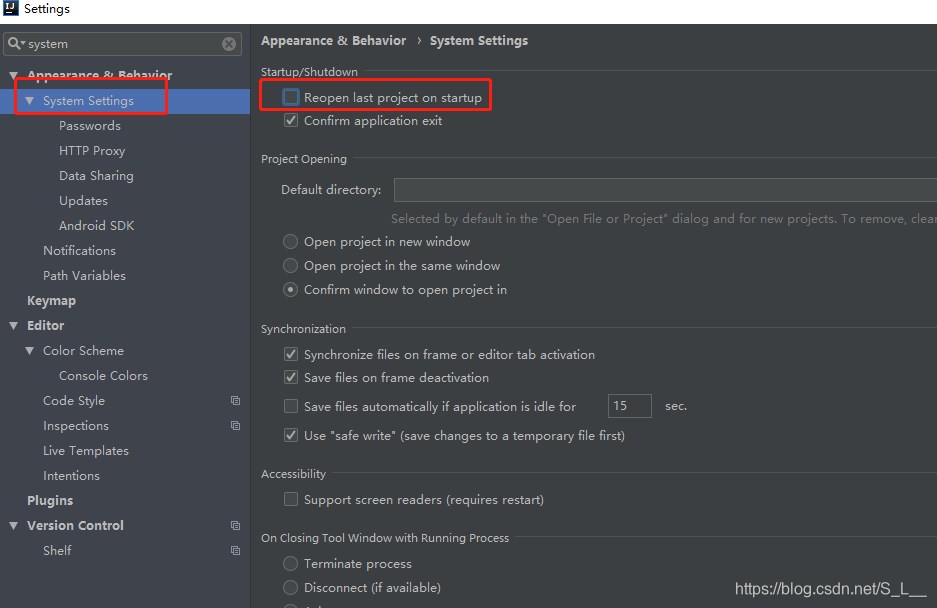
Task: Open the Code Style settings
Action: [74, 401]
